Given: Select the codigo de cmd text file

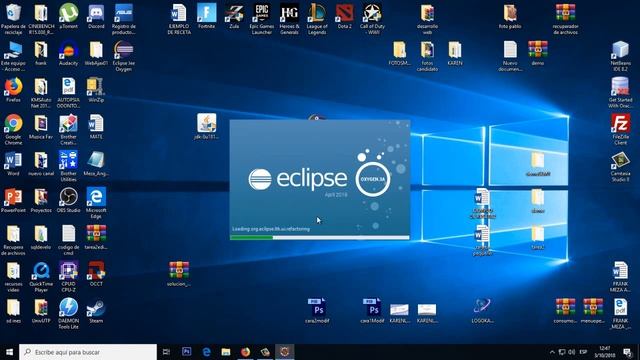Looking at the screenshot, I should (68, 240).
